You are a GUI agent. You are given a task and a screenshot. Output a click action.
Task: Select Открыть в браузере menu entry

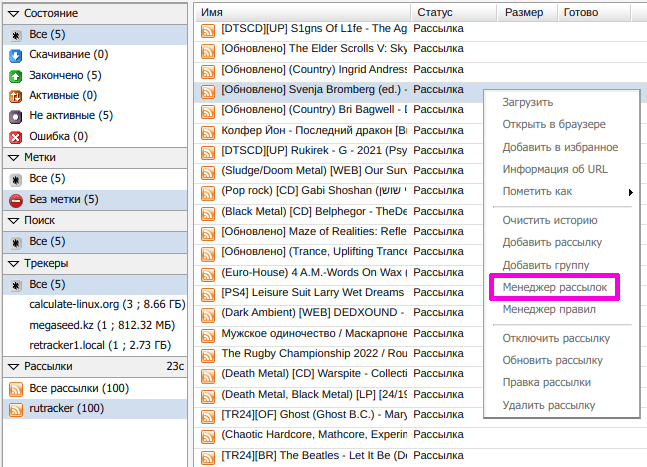point(554,124)
